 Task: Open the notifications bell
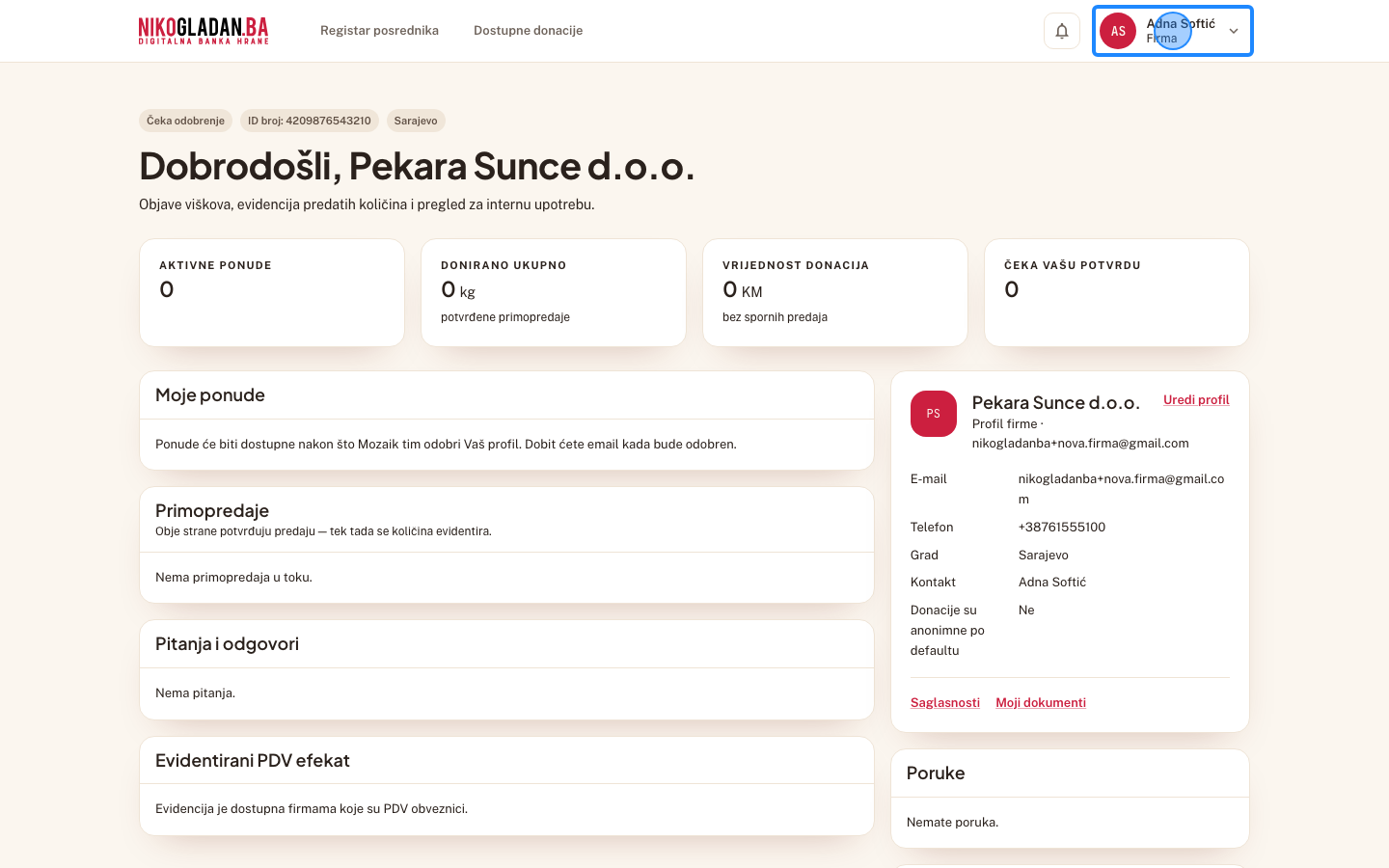[x=1061, y=31]
